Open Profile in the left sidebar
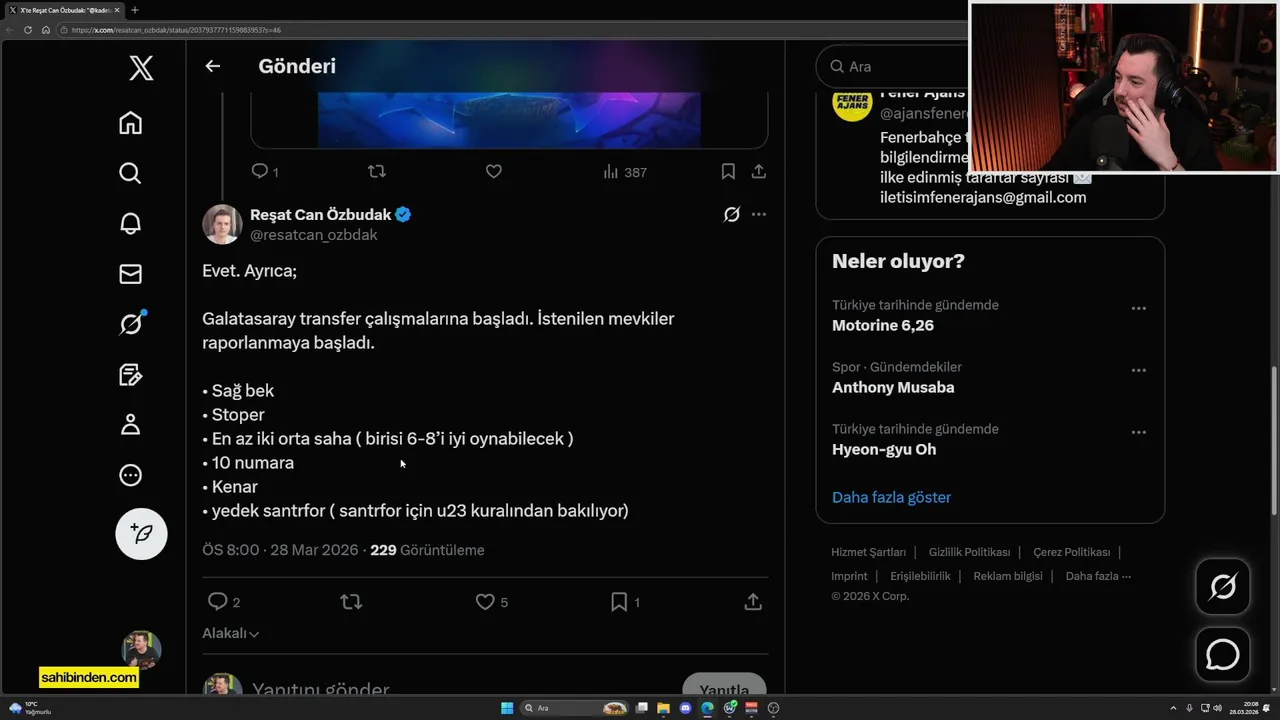Viewport: 1280px width, 720px height. pyautogui.click(x=130, y=425)
